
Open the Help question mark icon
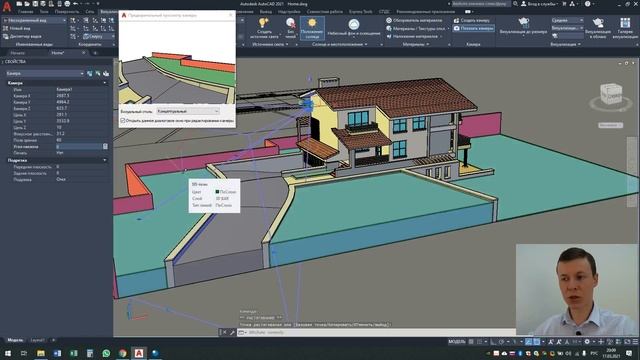(x=587, y=4)
